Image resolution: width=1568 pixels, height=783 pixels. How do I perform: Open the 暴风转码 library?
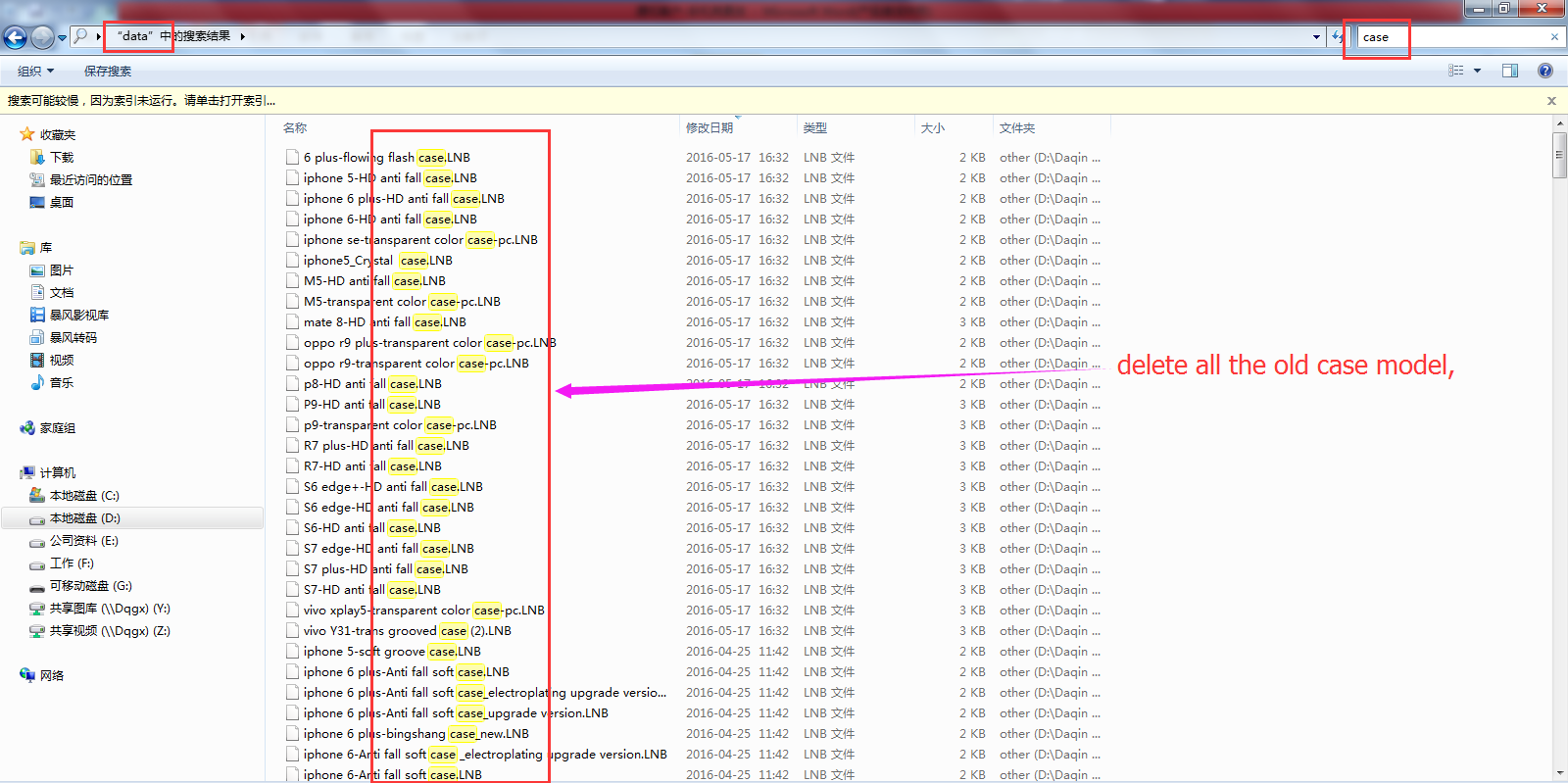click(73, 338)
